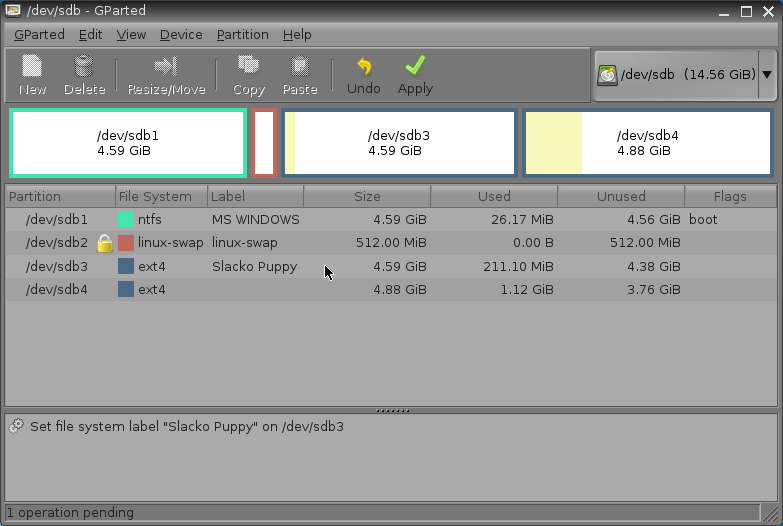The width and height of the screenshot is (783, 526).
Task: Sort by the Used column header
Action: point(494,196)
